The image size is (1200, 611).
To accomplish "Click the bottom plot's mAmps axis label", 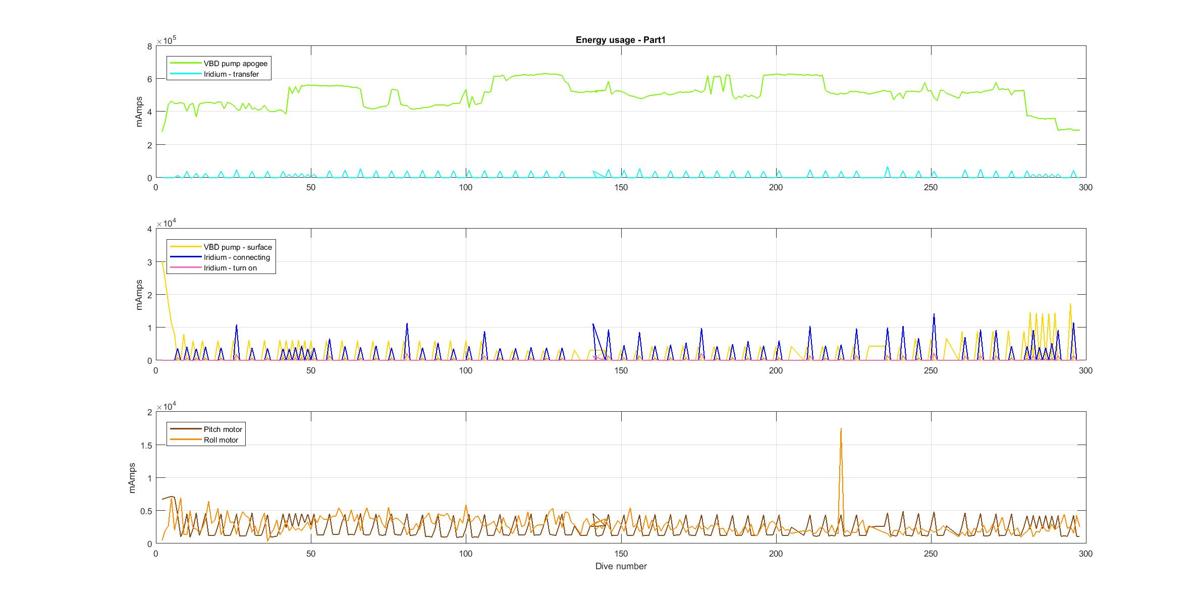I will [x=130, y=478].
